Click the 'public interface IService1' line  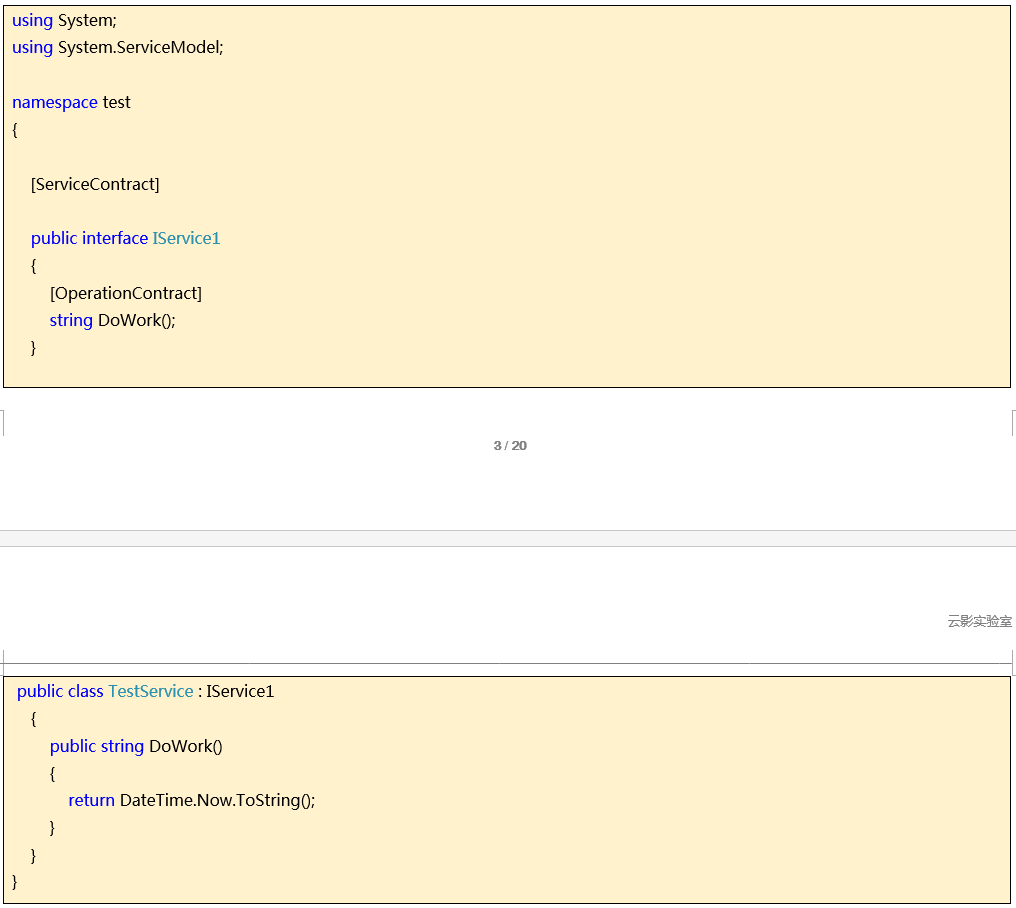pyautogui.click(x=126, y=239)
